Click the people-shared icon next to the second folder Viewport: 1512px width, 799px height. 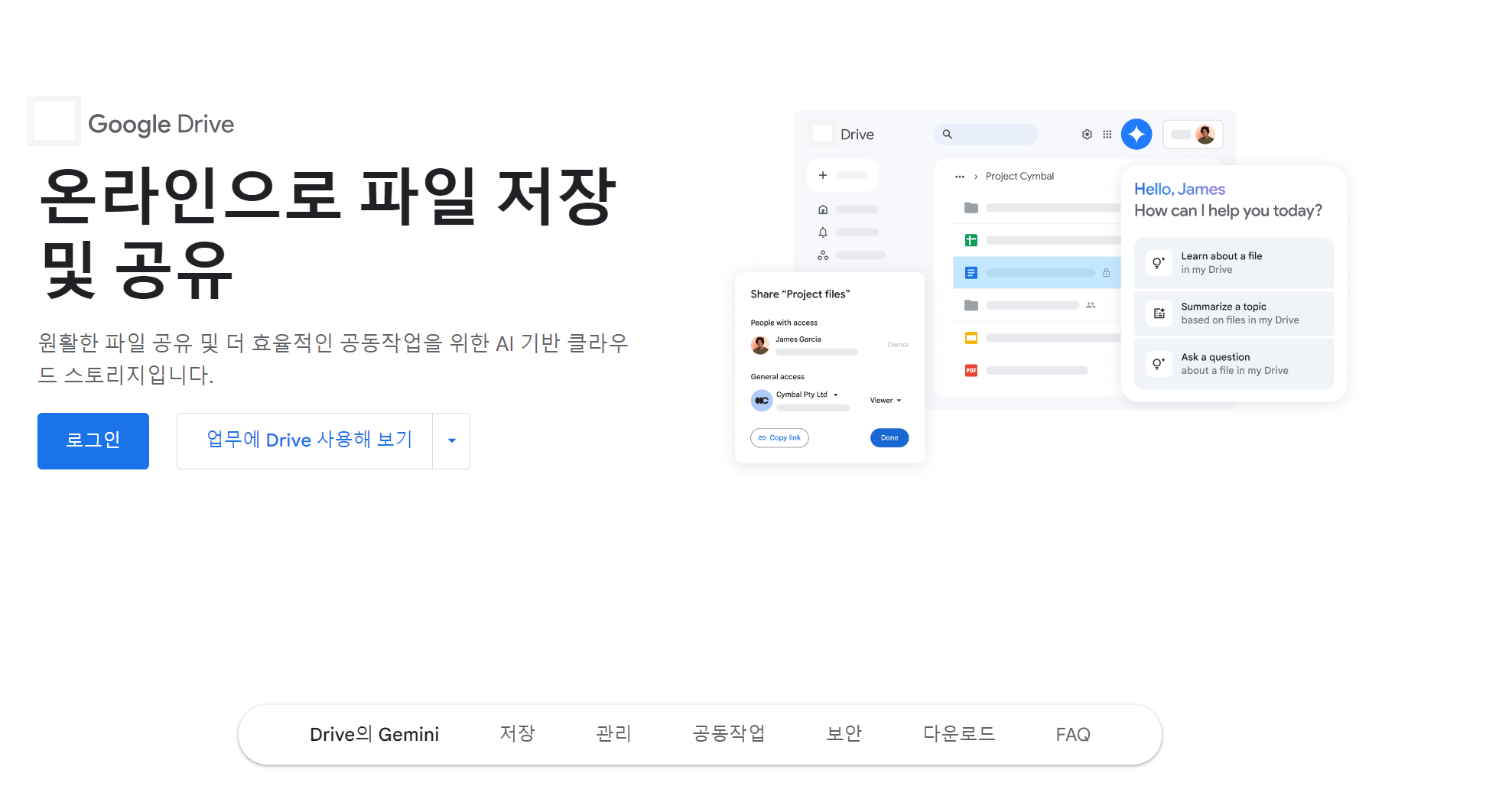click(x=1091, y=305)
